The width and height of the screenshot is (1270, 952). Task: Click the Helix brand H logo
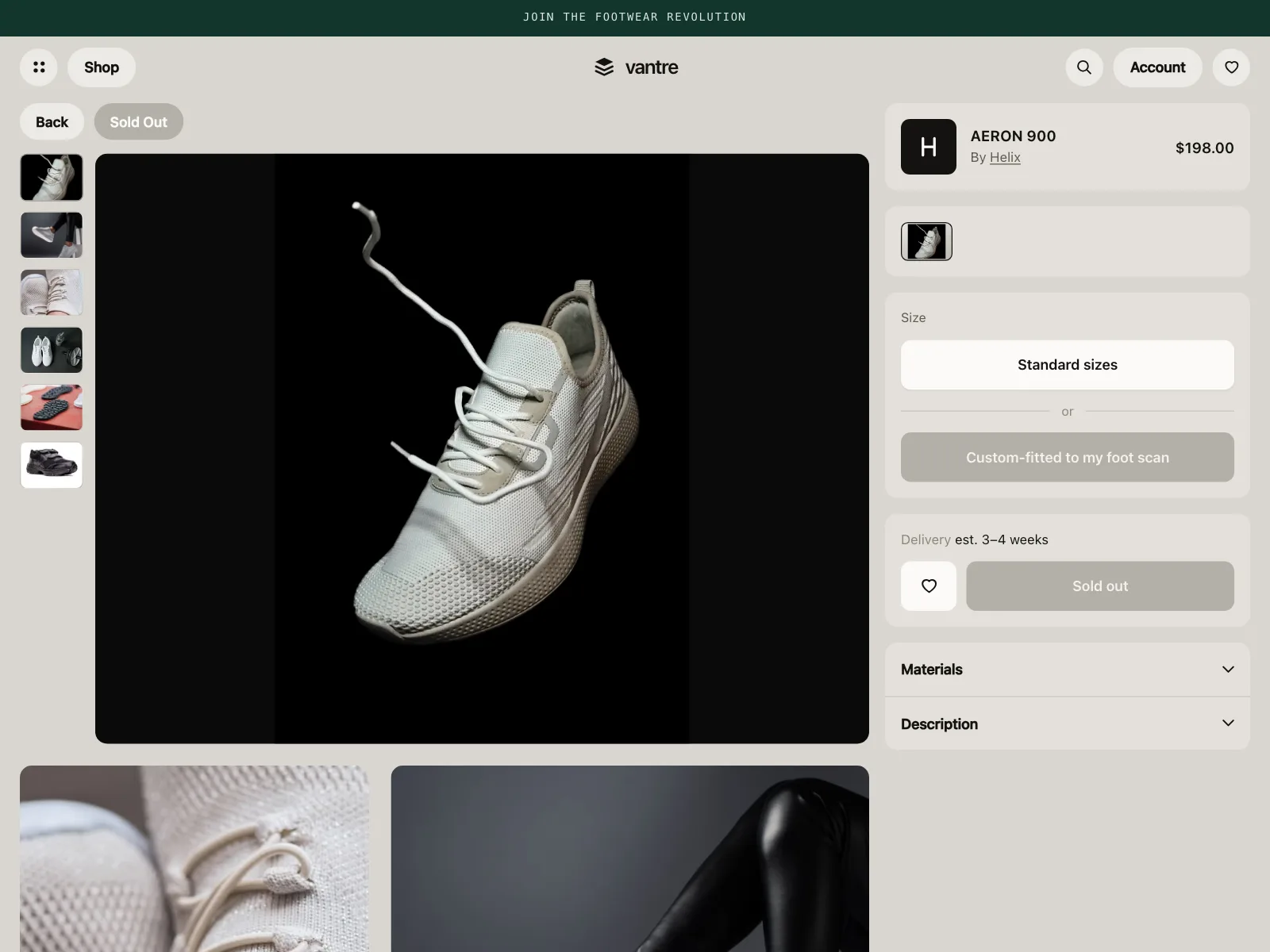[929, 147]
